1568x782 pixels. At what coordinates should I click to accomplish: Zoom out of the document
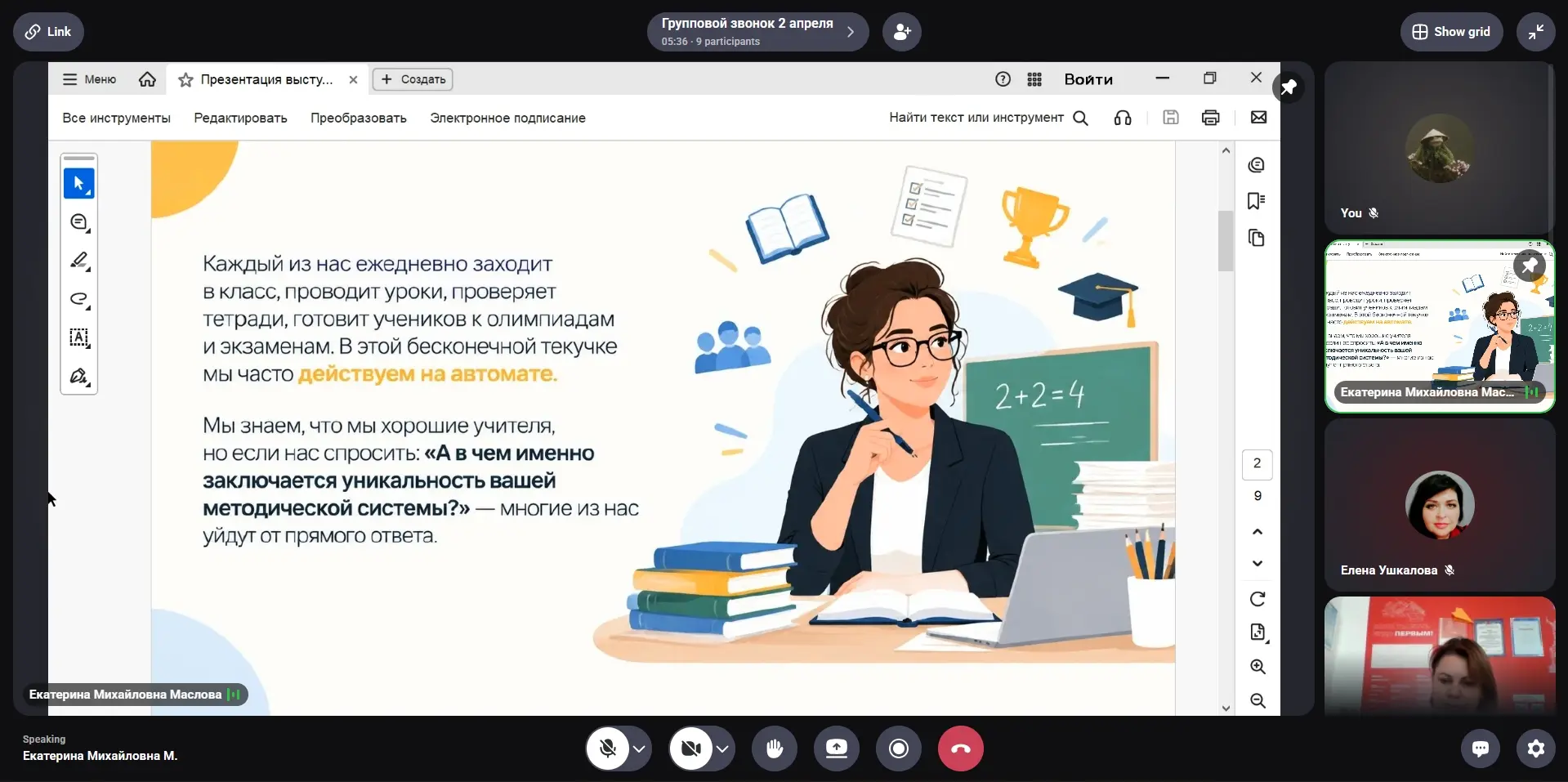coord(1258,701)
